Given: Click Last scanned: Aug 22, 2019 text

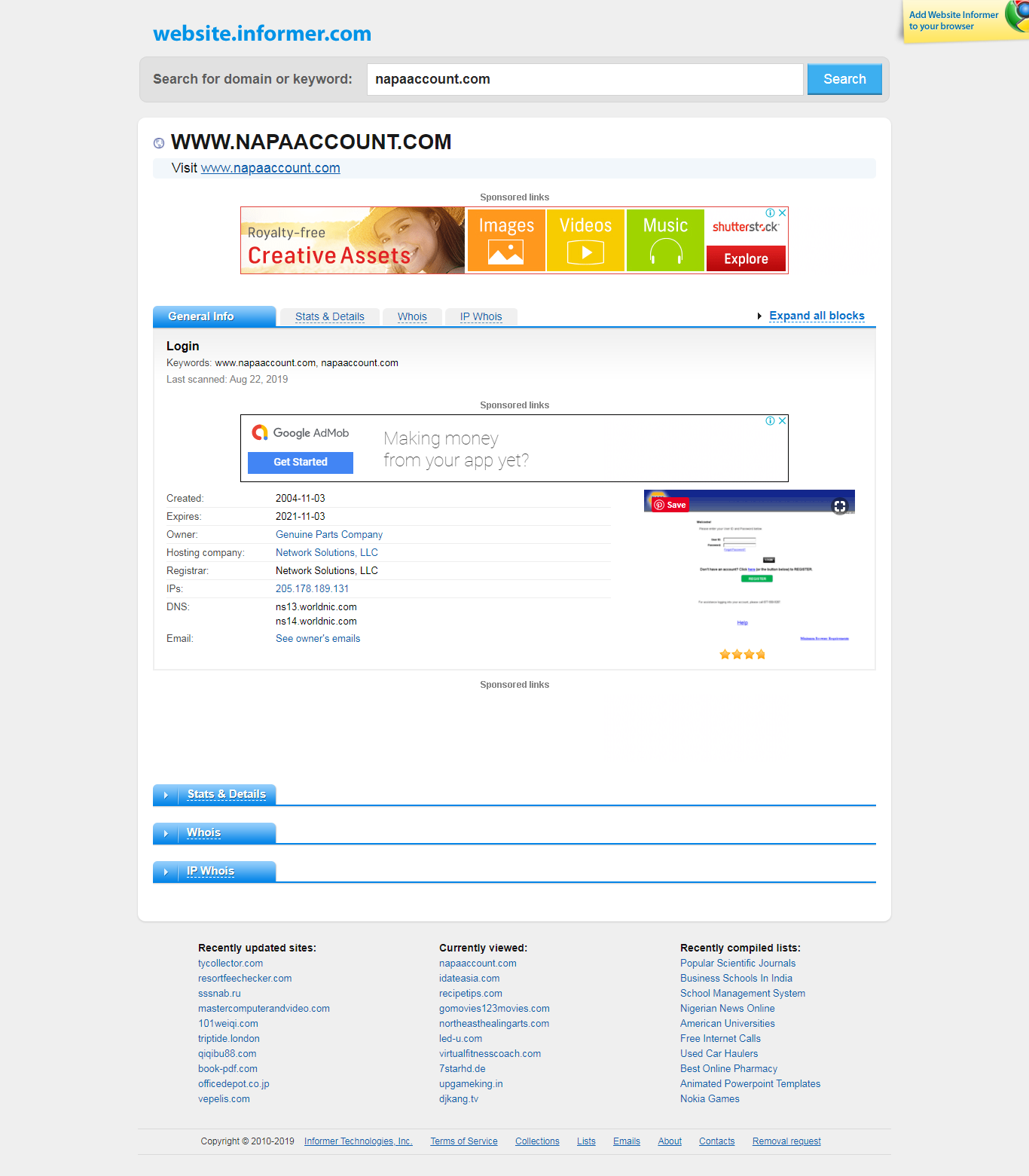Looking at the screenshot, I should pos(227,380).
